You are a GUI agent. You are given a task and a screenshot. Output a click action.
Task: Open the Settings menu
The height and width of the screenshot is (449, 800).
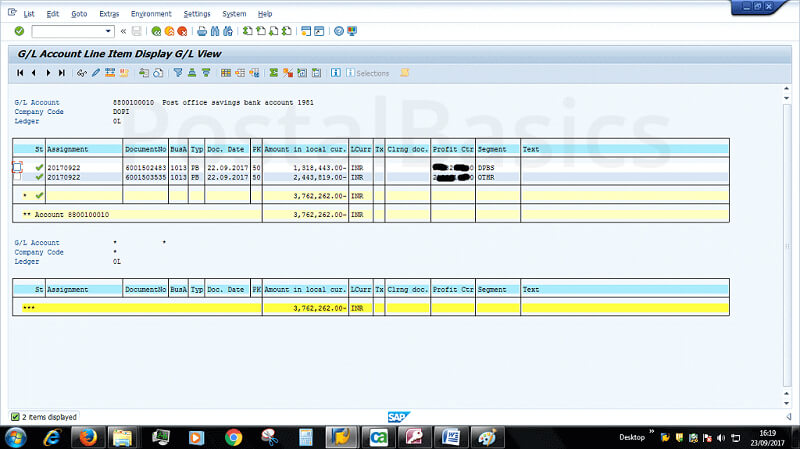[x=197, y=14]
